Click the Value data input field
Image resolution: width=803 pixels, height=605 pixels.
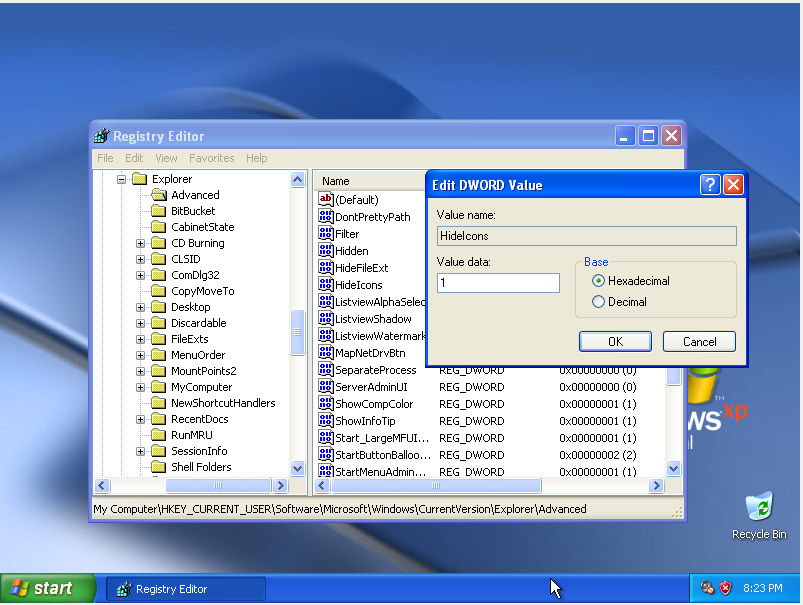(498, 283)
